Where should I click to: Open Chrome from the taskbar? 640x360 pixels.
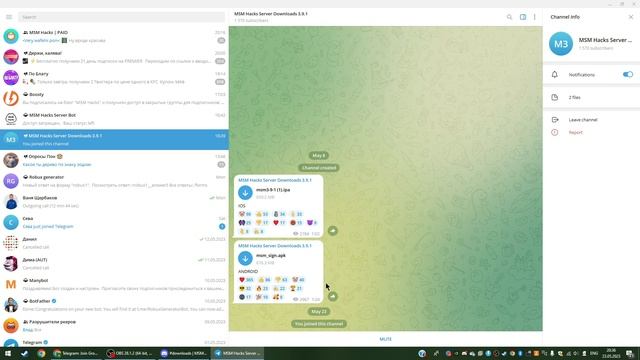pyautogui.click(x=41, y=353)
